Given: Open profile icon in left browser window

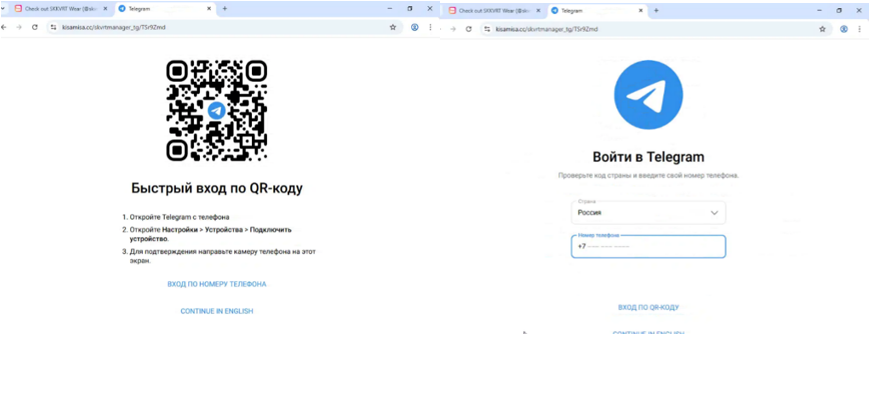Looking at the screenshot, I should (x=414, y=27).
